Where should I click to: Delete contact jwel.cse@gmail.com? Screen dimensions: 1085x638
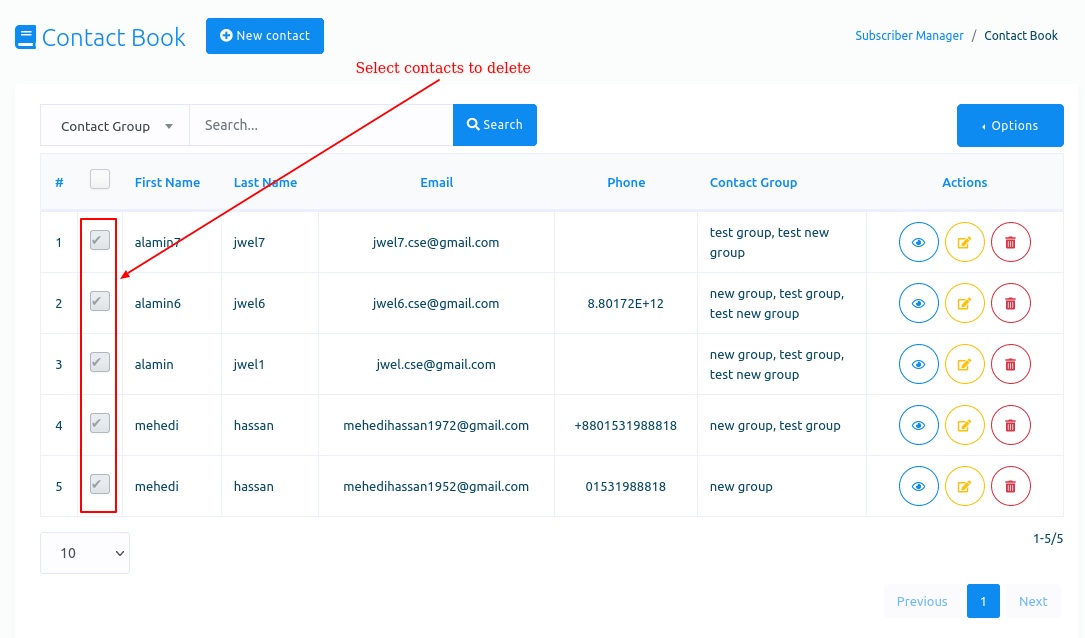1010,364
